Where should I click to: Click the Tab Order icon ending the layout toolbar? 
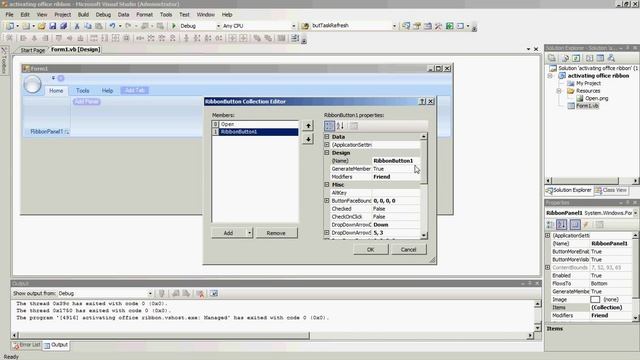point(295,38)
